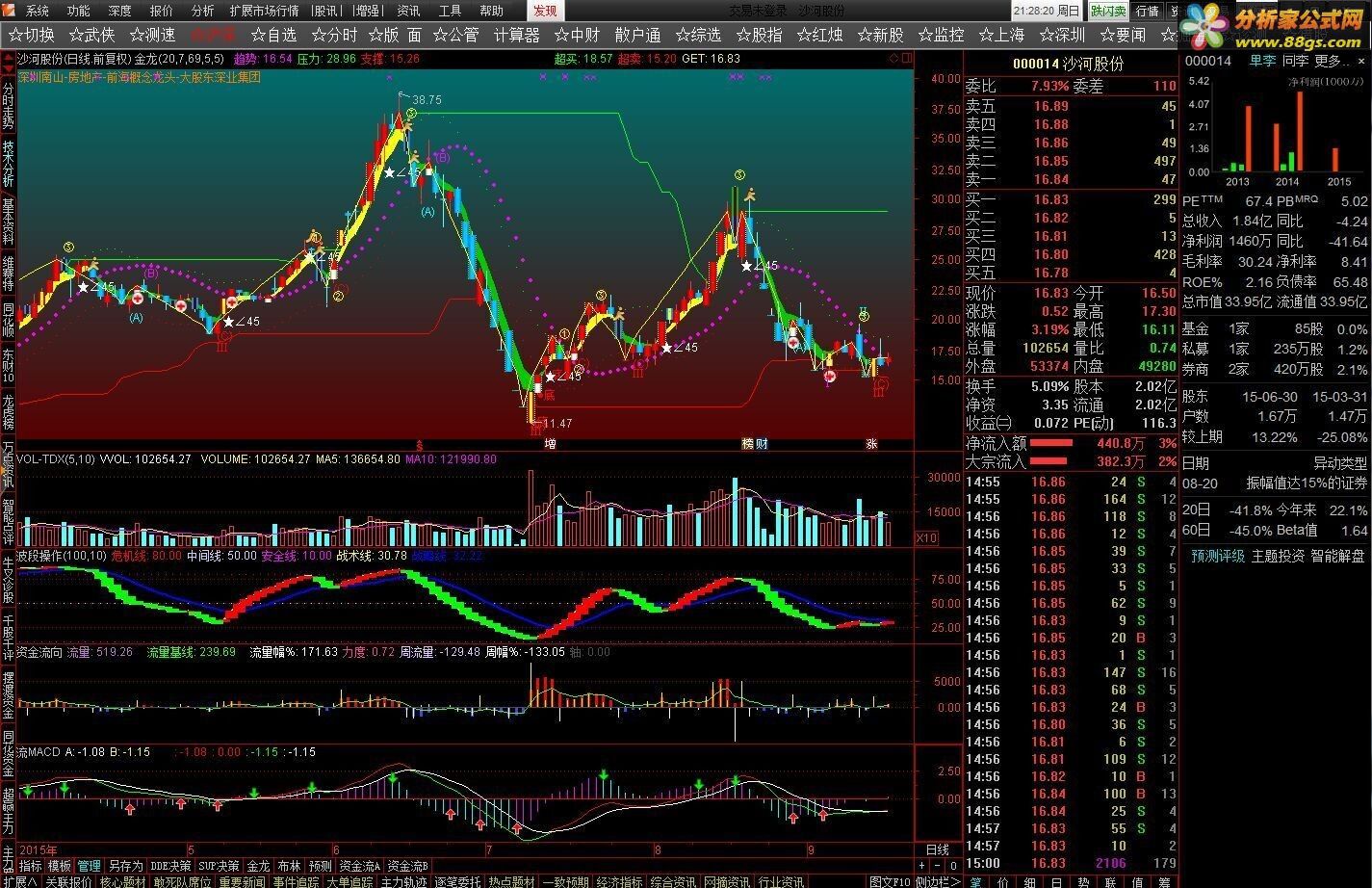Image resolution: width=1372 pixels, height=888 pixels.
Task: Click the ☆红烛 toolbar shortcut
Action: click(x=819, y=35)
